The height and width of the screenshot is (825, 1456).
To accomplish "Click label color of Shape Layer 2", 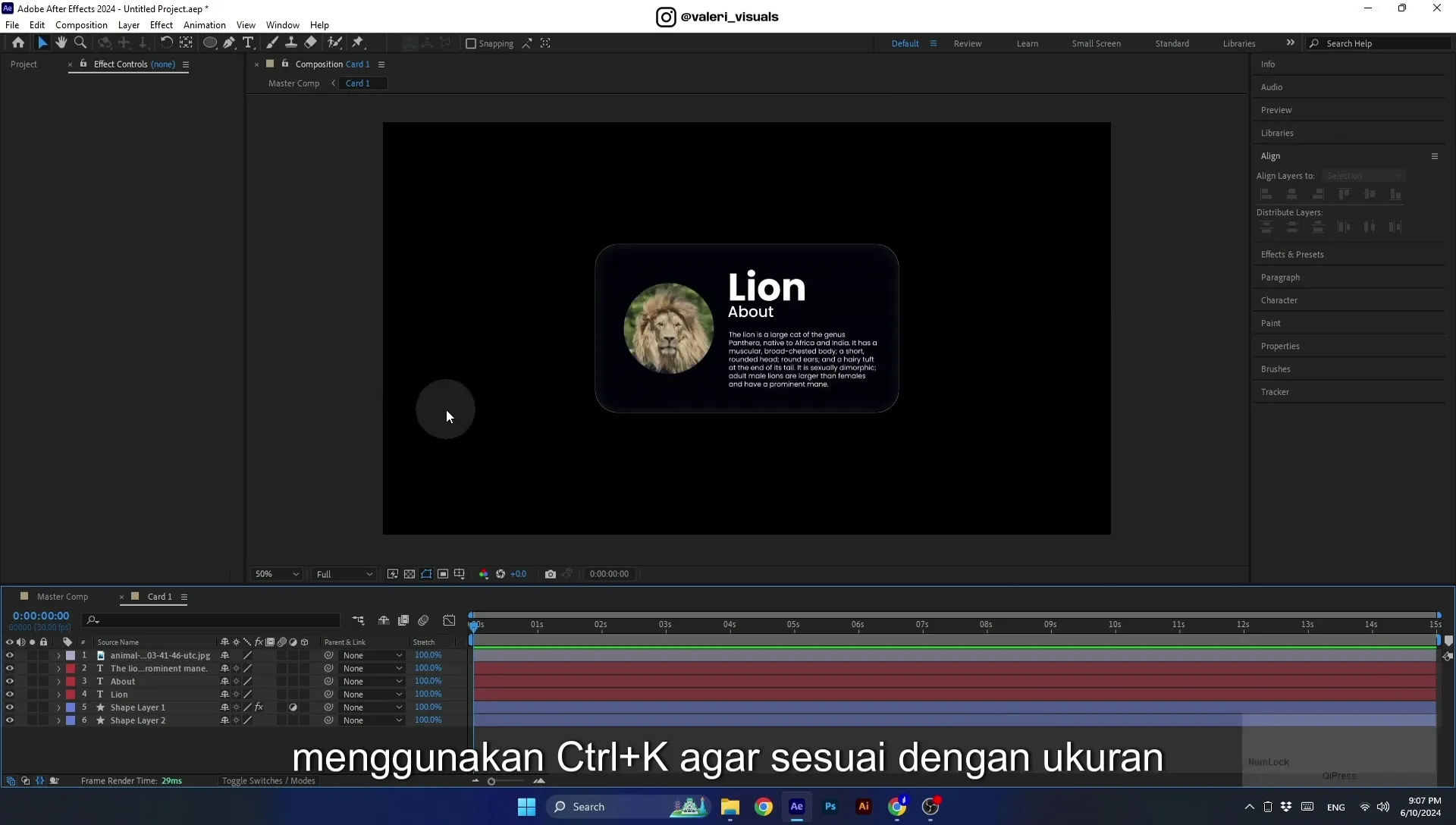I will 71,720.
